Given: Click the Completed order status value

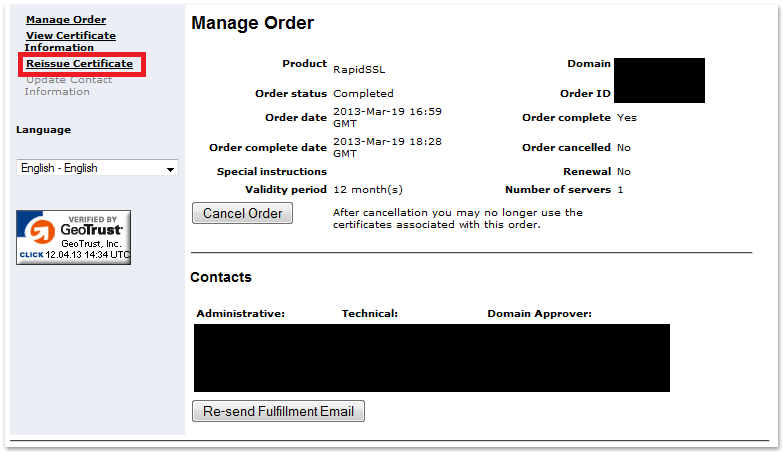Looking at the screenshot, I should 363,94.
